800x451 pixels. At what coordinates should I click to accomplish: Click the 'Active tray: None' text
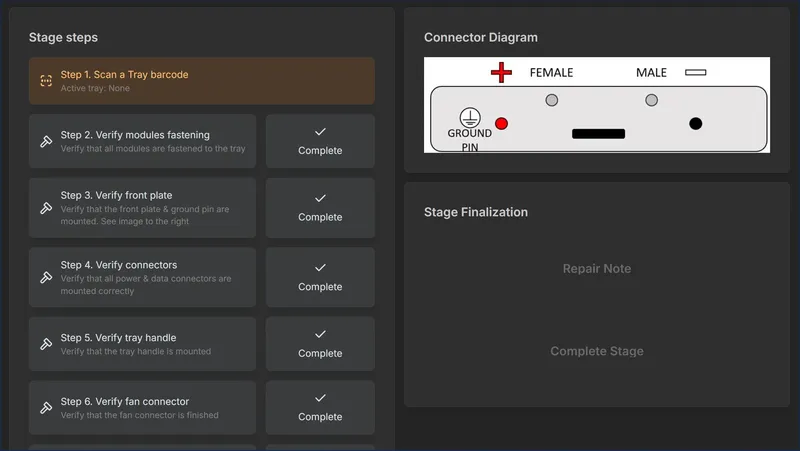tap(95, 88)
